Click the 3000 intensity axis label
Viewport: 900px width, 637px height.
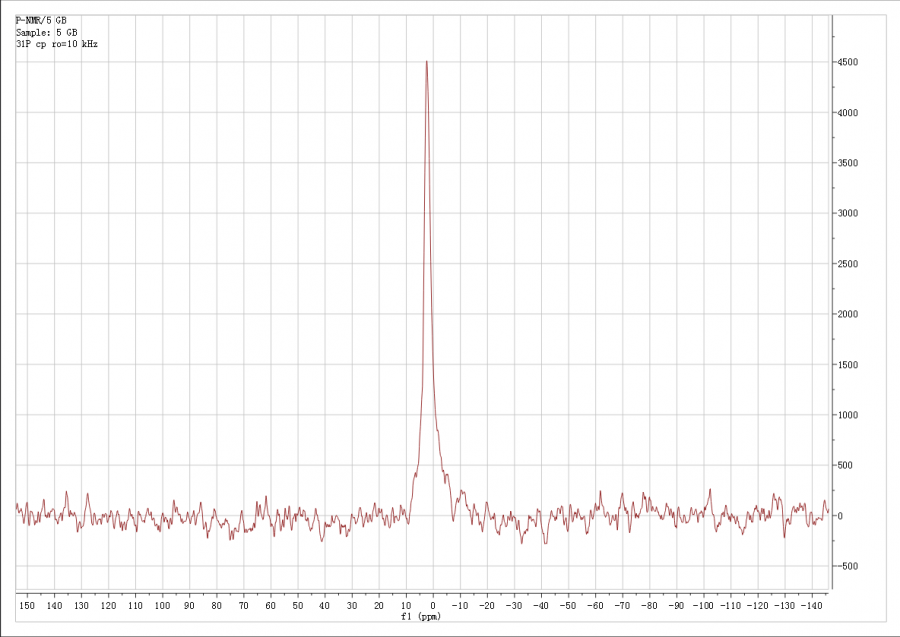[848, 213]
